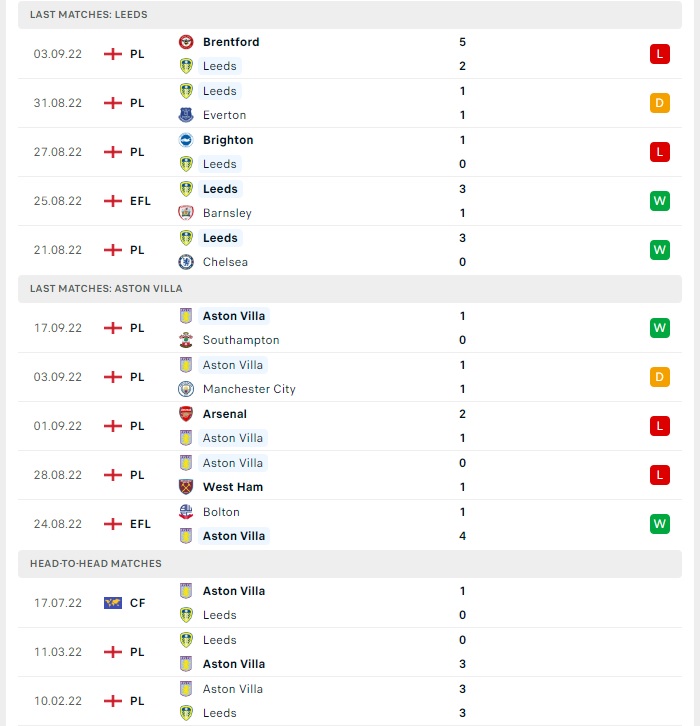The width and height of the screenshot is (700, 726).
Task: Click the Bolton club crest icon
Action: [x=186, y=512]
